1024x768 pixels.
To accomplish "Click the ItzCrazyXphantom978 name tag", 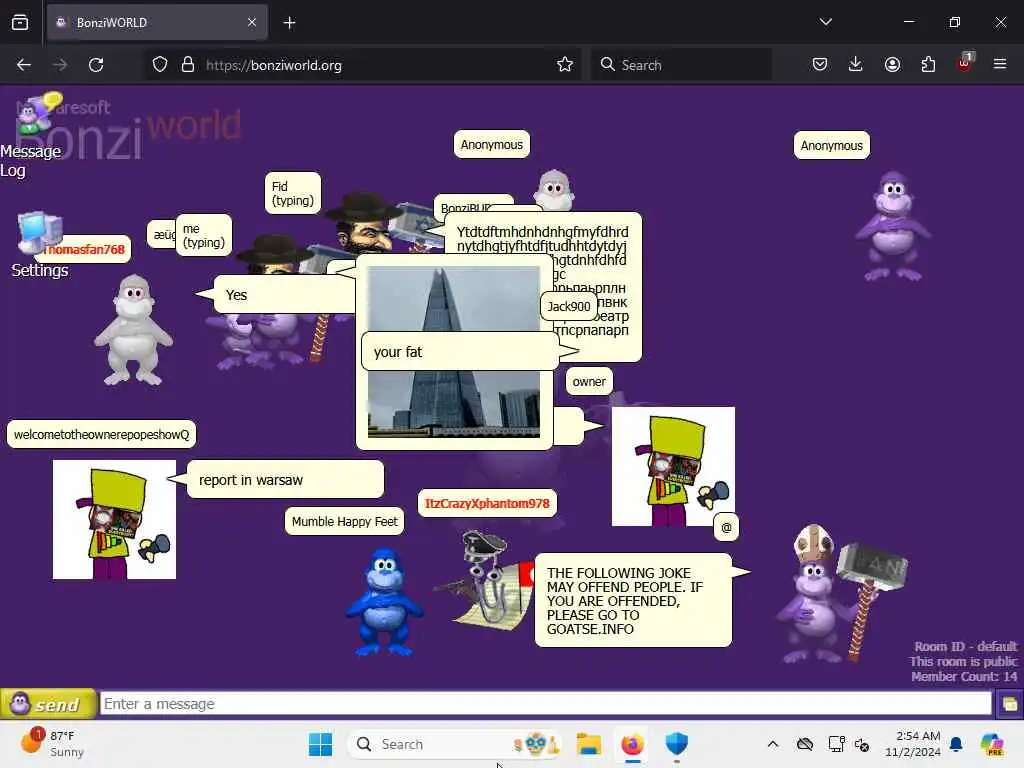I will [x=487, y=504].
